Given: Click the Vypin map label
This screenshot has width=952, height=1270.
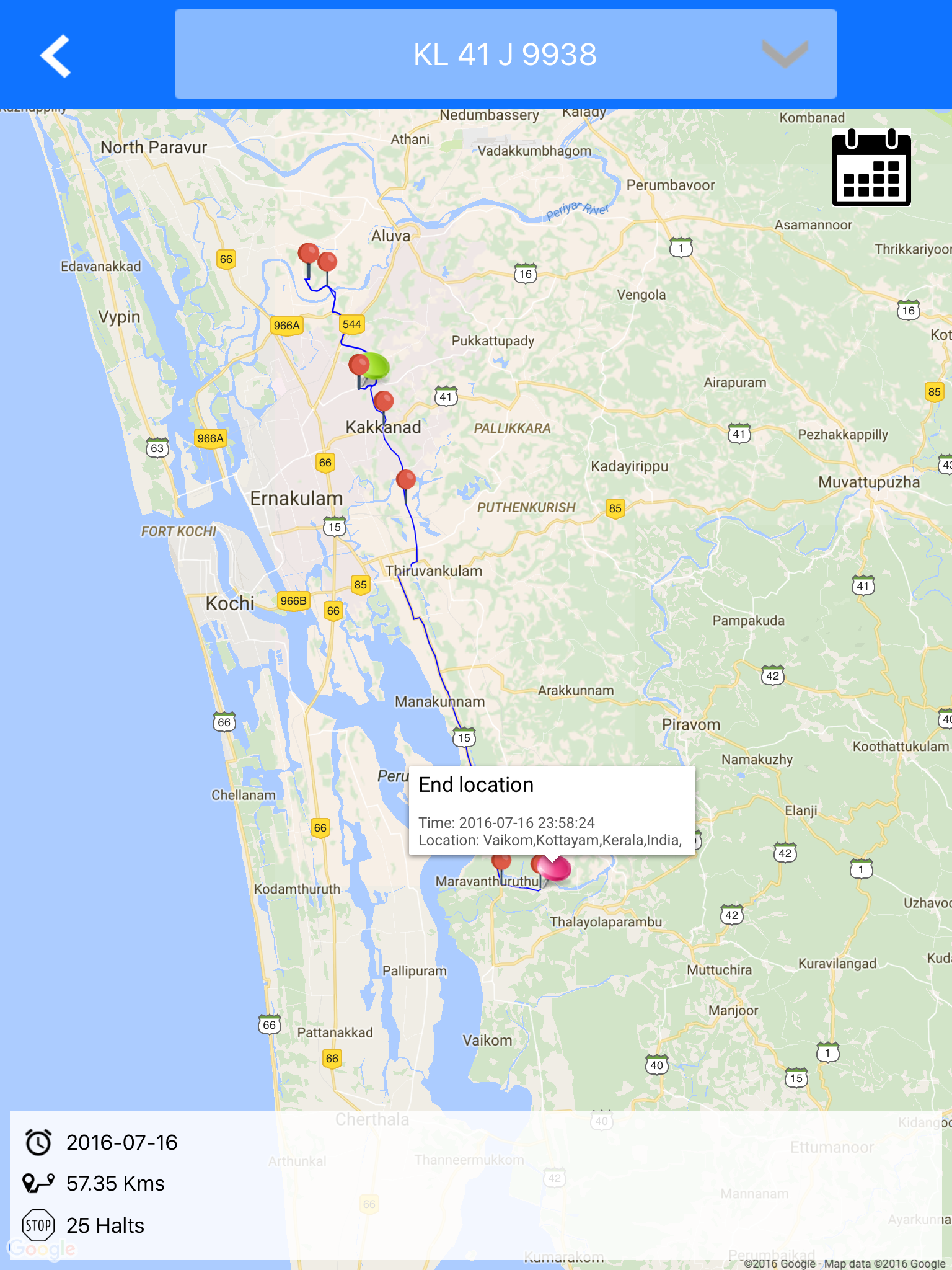Looking at the screenshot, I should coord(119,317).
